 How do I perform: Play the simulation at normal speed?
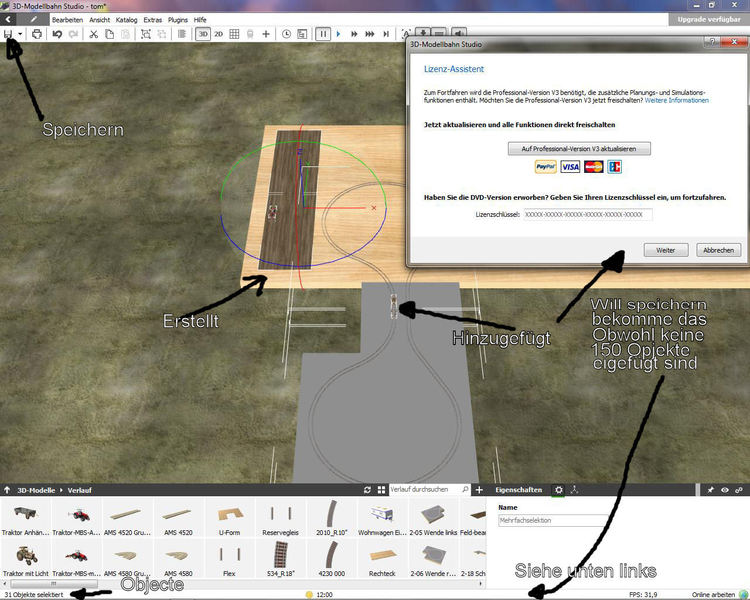tap(339, 34)
